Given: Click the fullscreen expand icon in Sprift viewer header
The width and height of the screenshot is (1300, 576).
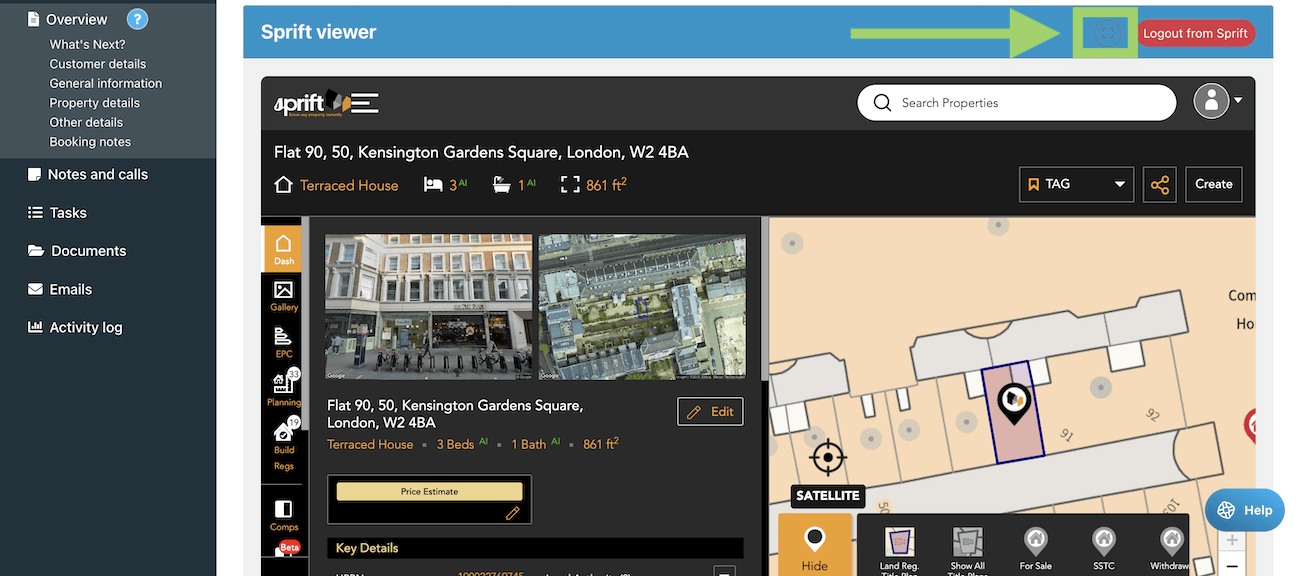Looking at the screenshot, I should click(x=1106, y=33).
